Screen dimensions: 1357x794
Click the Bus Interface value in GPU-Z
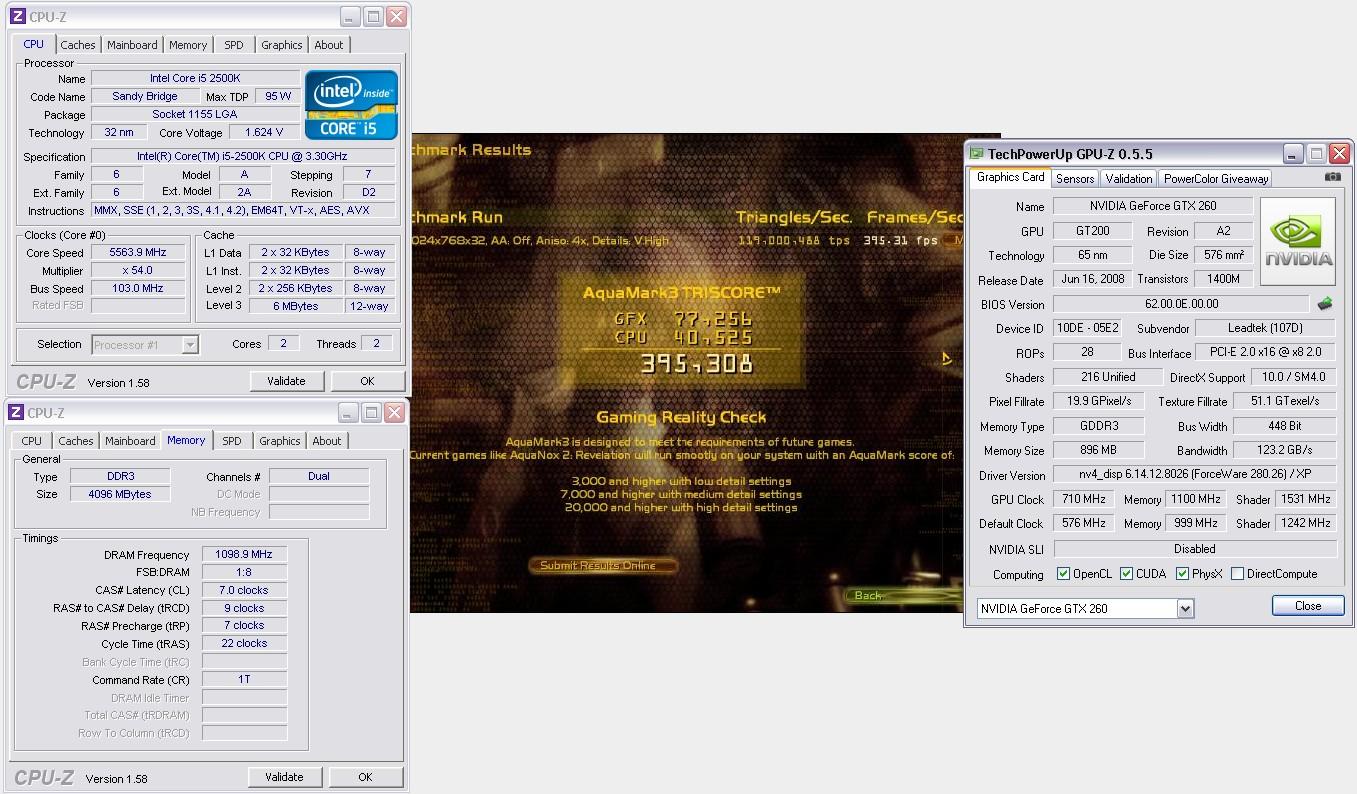point(1266,353)
